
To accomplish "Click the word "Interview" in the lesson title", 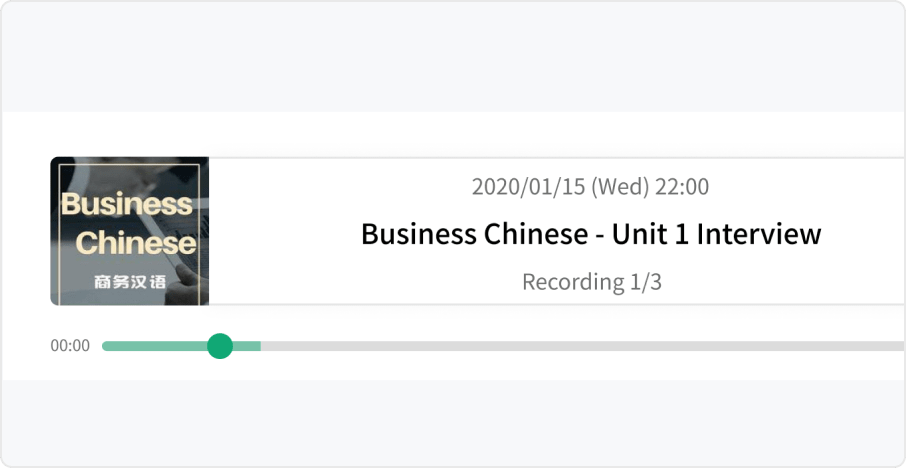I will click(x=759, y=234).
